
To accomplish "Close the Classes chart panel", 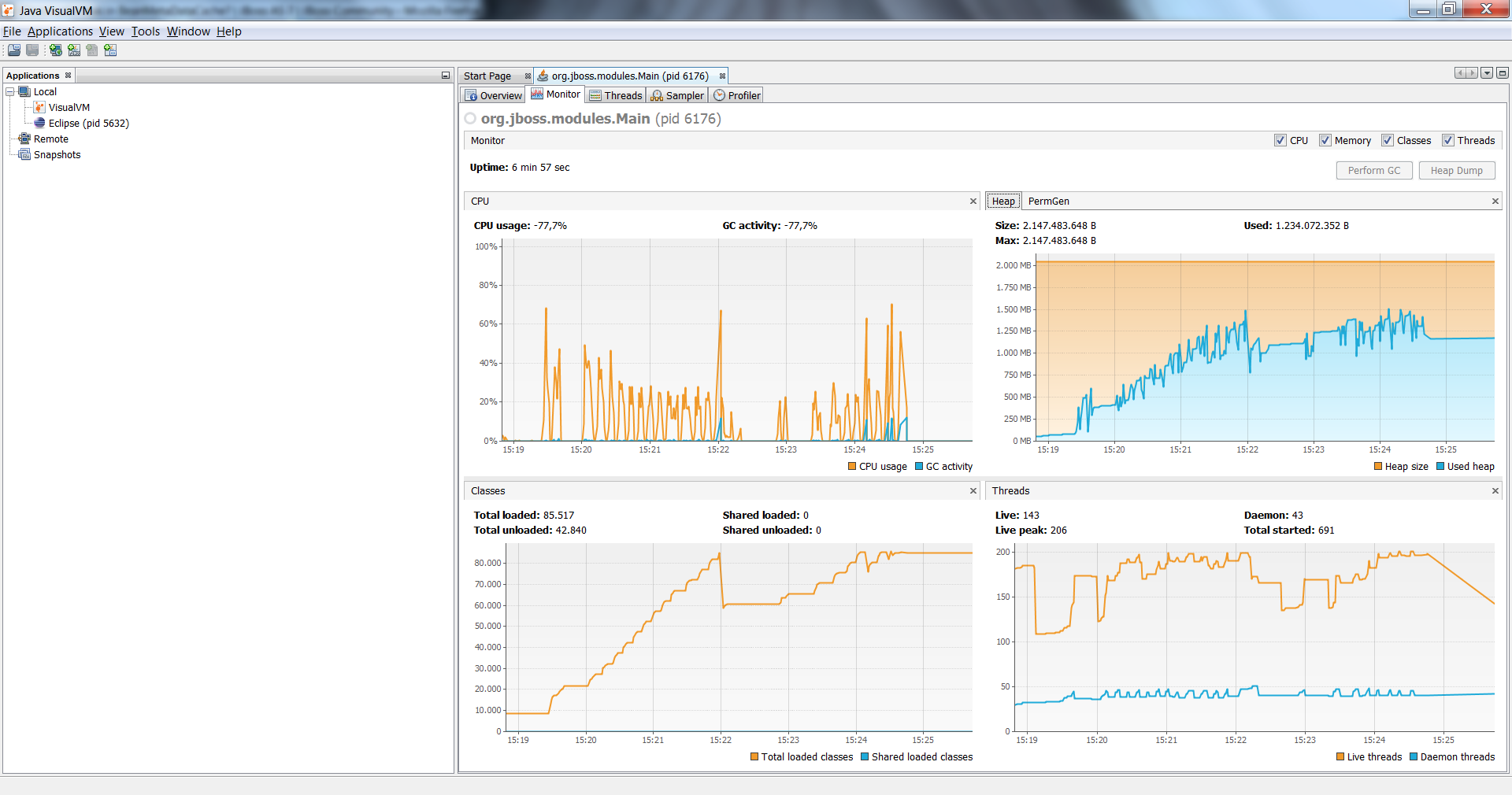I will point(973,491).
